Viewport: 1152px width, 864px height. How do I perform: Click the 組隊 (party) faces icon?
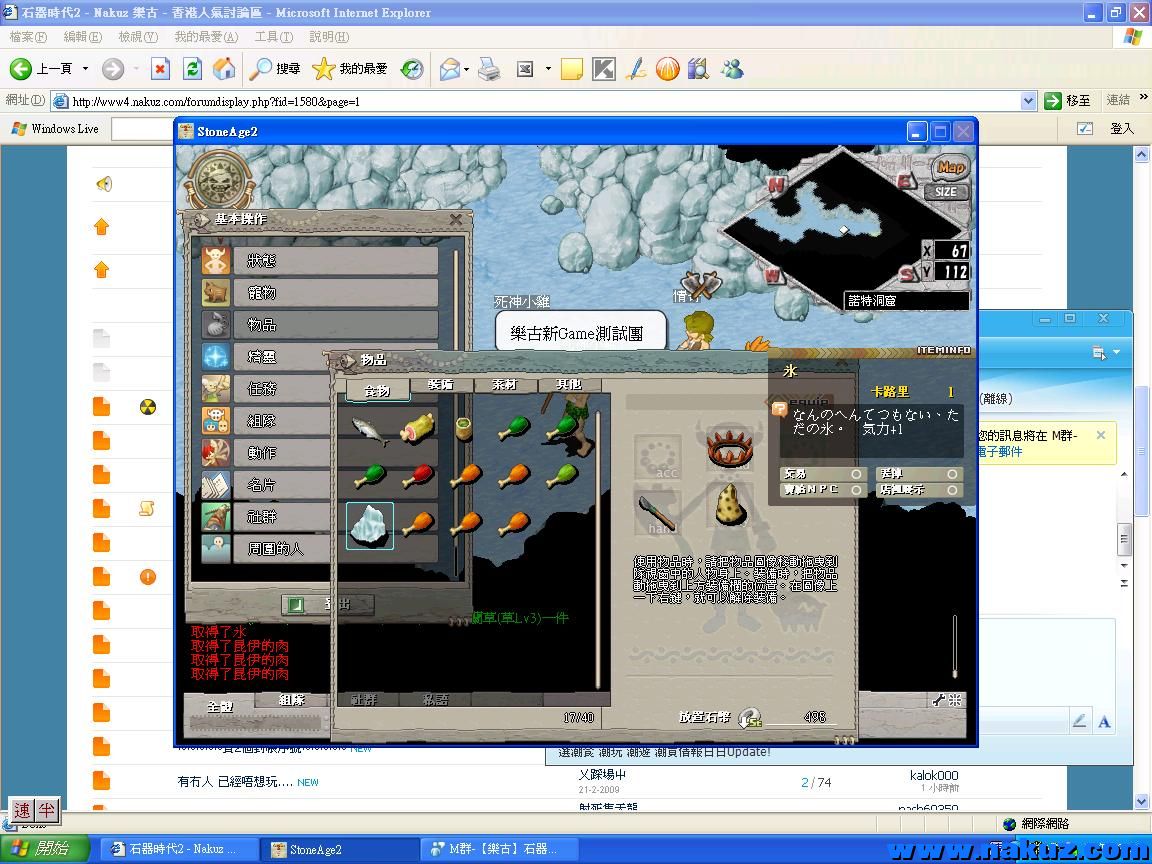tap(216, 420)
